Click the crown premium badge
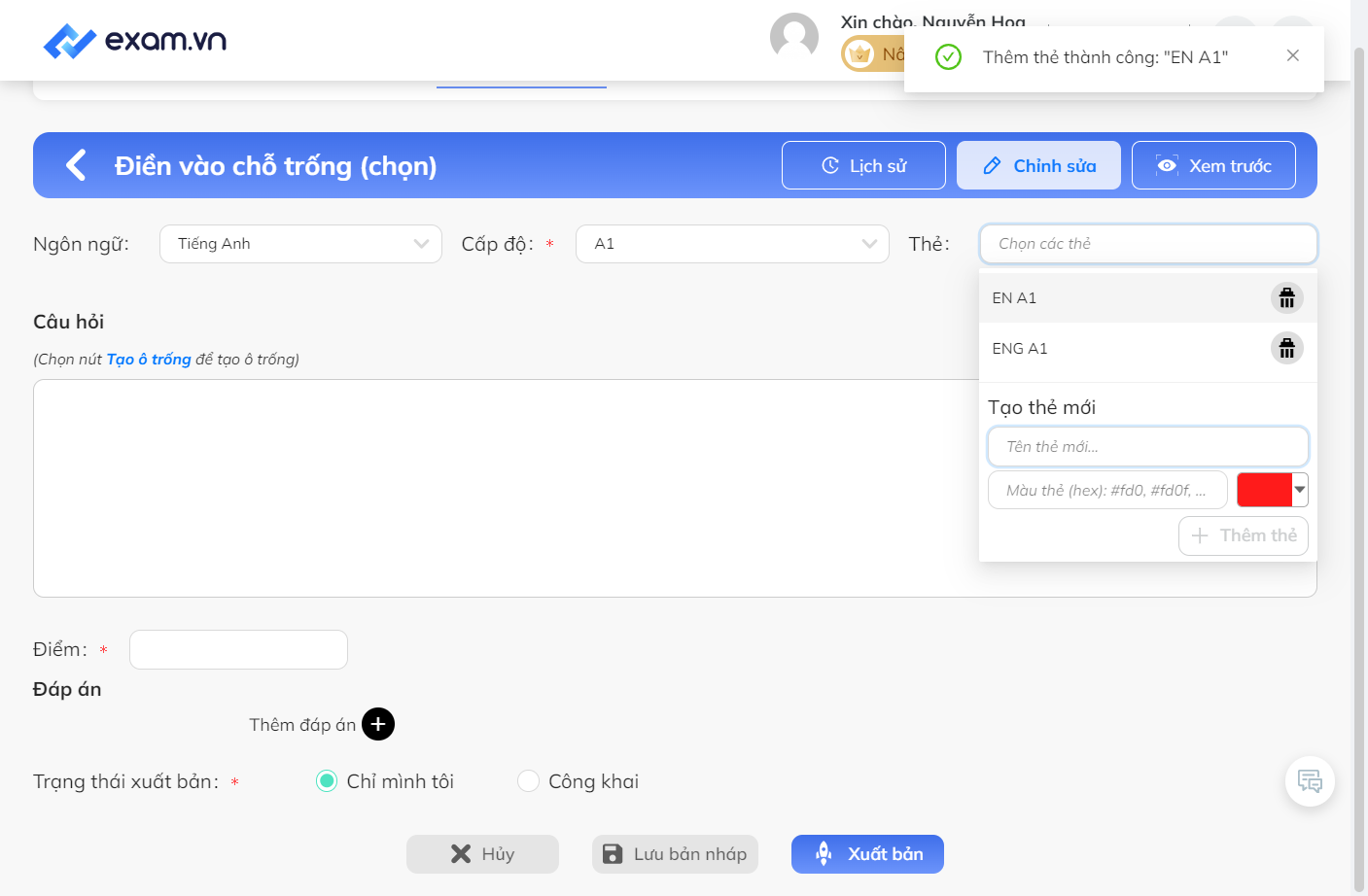 (x=859, y=53)
